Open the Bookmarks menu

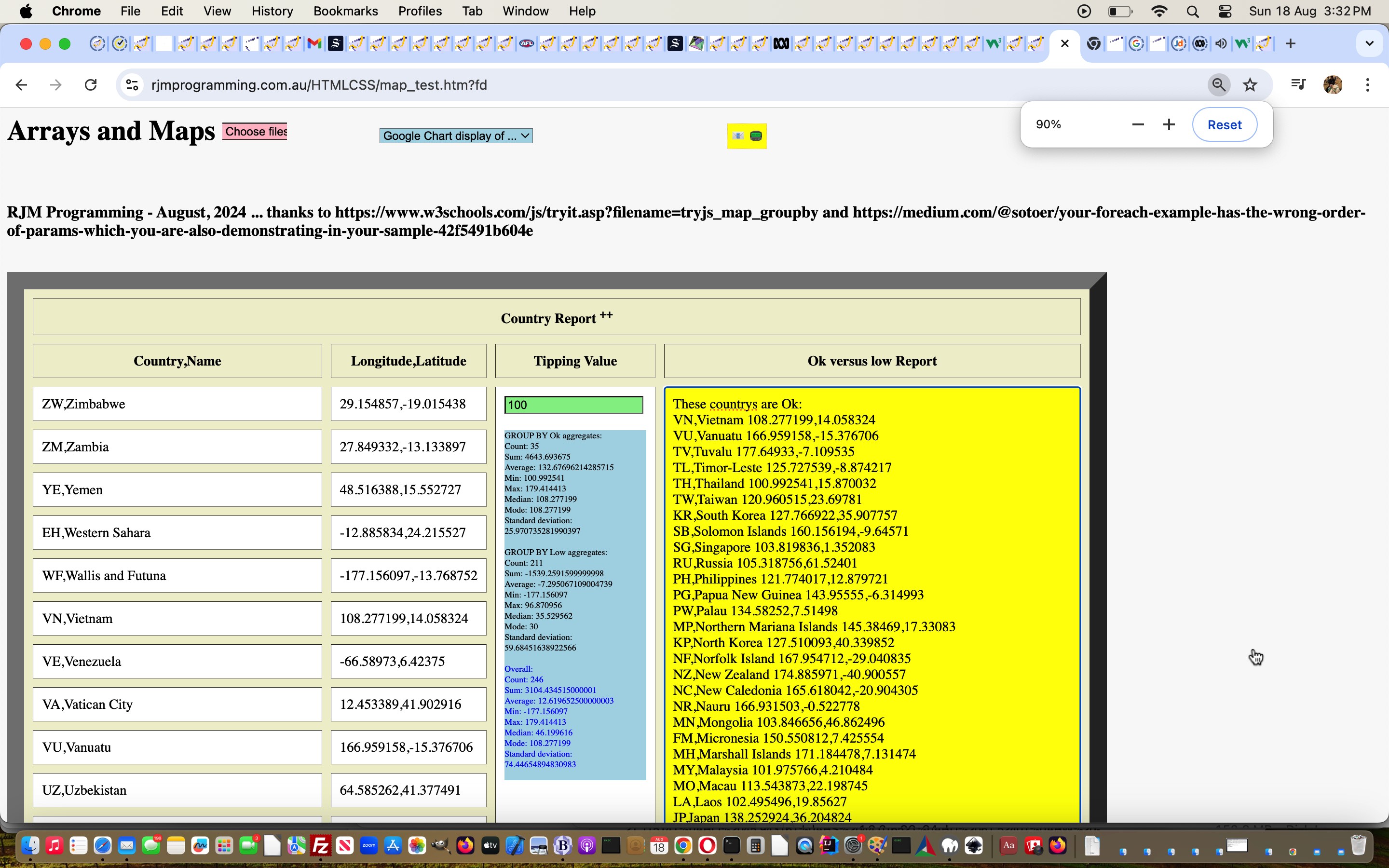(x=345, y=12)
